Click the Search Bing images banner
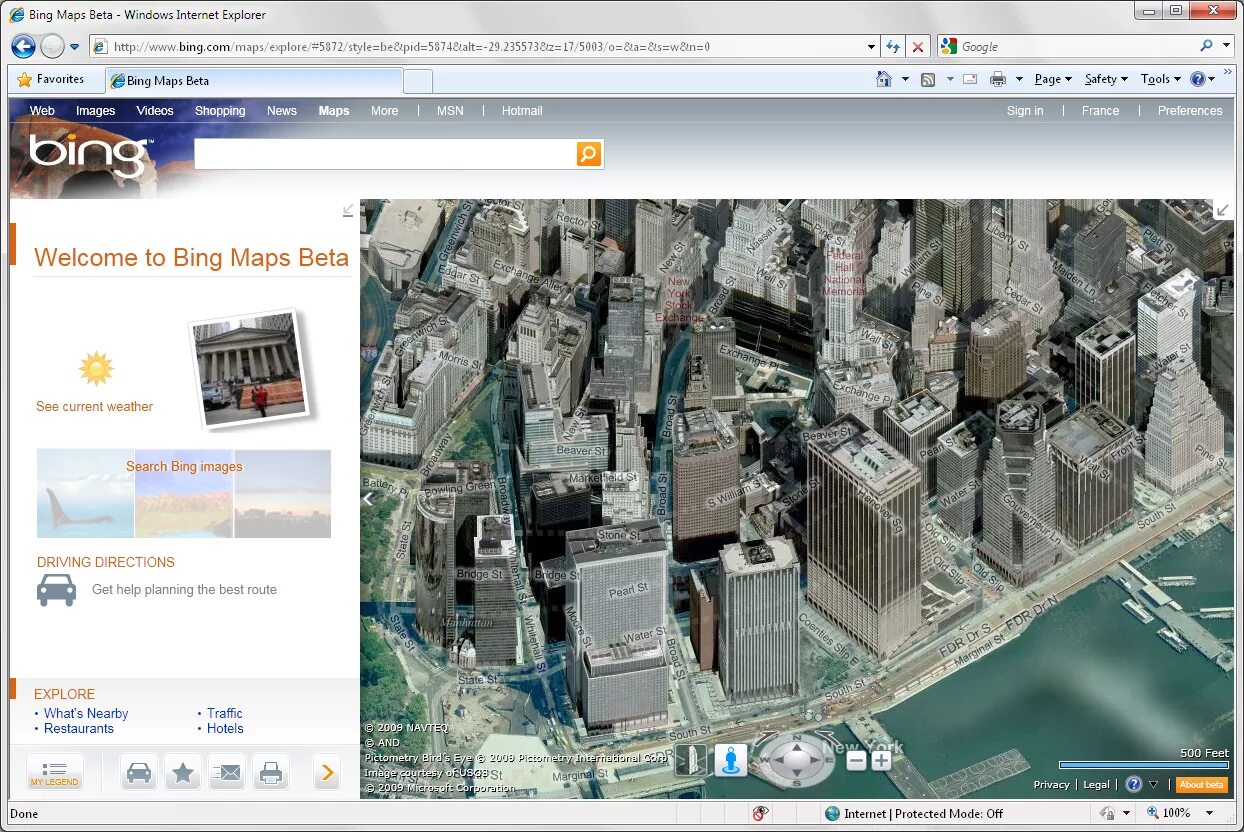The image size is (1244, 832). (x=184, y=494)
